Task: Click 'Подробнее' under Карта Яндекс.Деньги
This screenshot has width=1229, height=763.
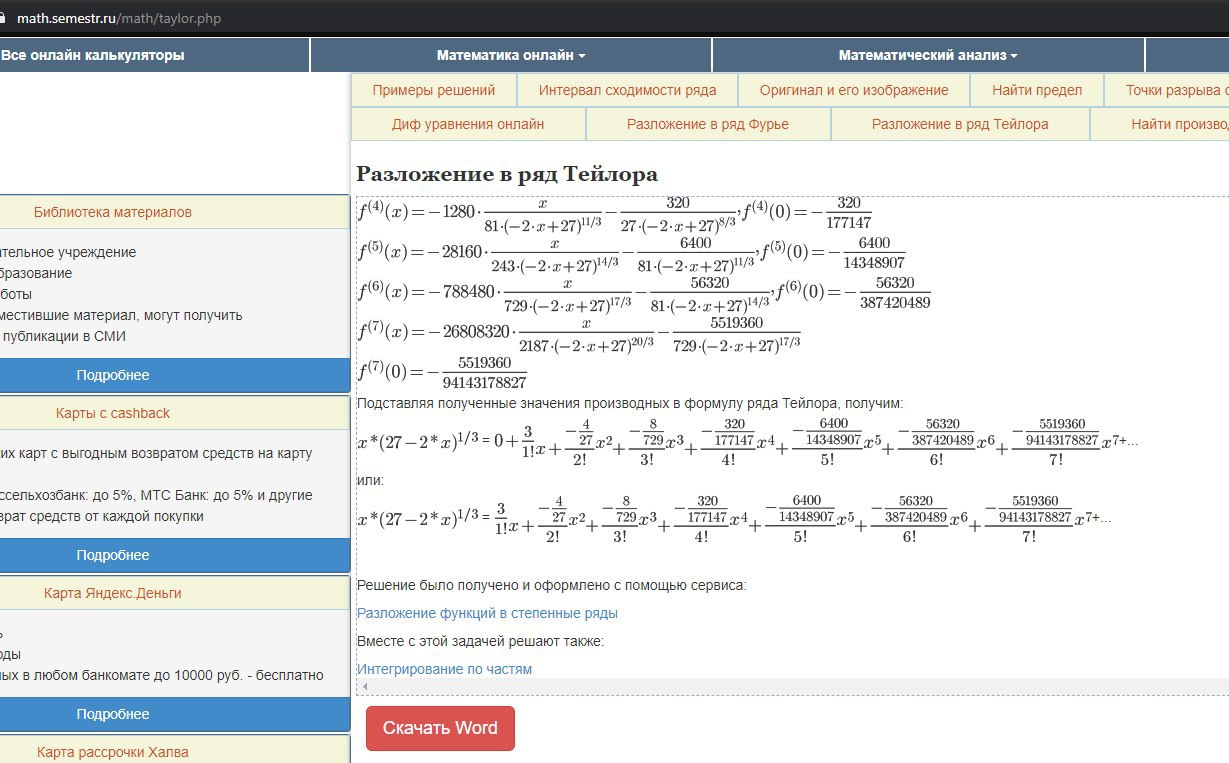Action: point(113,714)
